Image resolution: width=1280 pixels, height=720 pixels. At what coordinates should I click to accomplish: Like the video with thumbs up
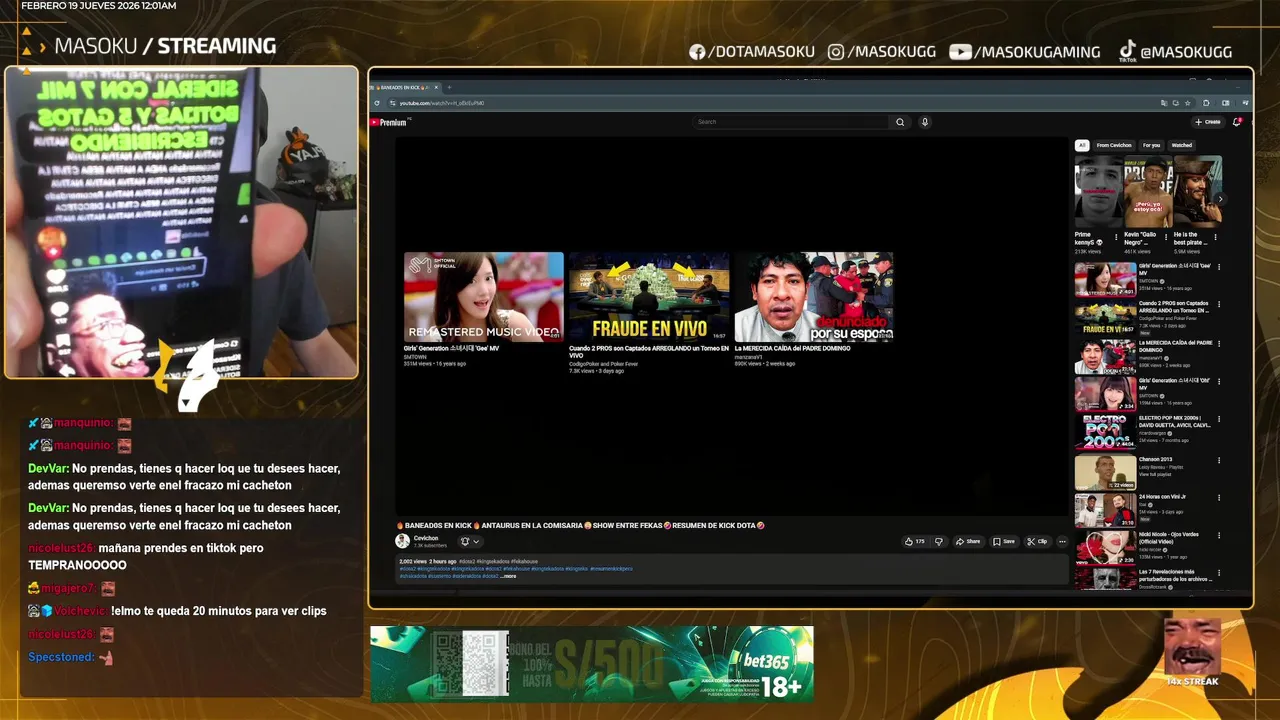pyautogui.click(x=914, y=541)
